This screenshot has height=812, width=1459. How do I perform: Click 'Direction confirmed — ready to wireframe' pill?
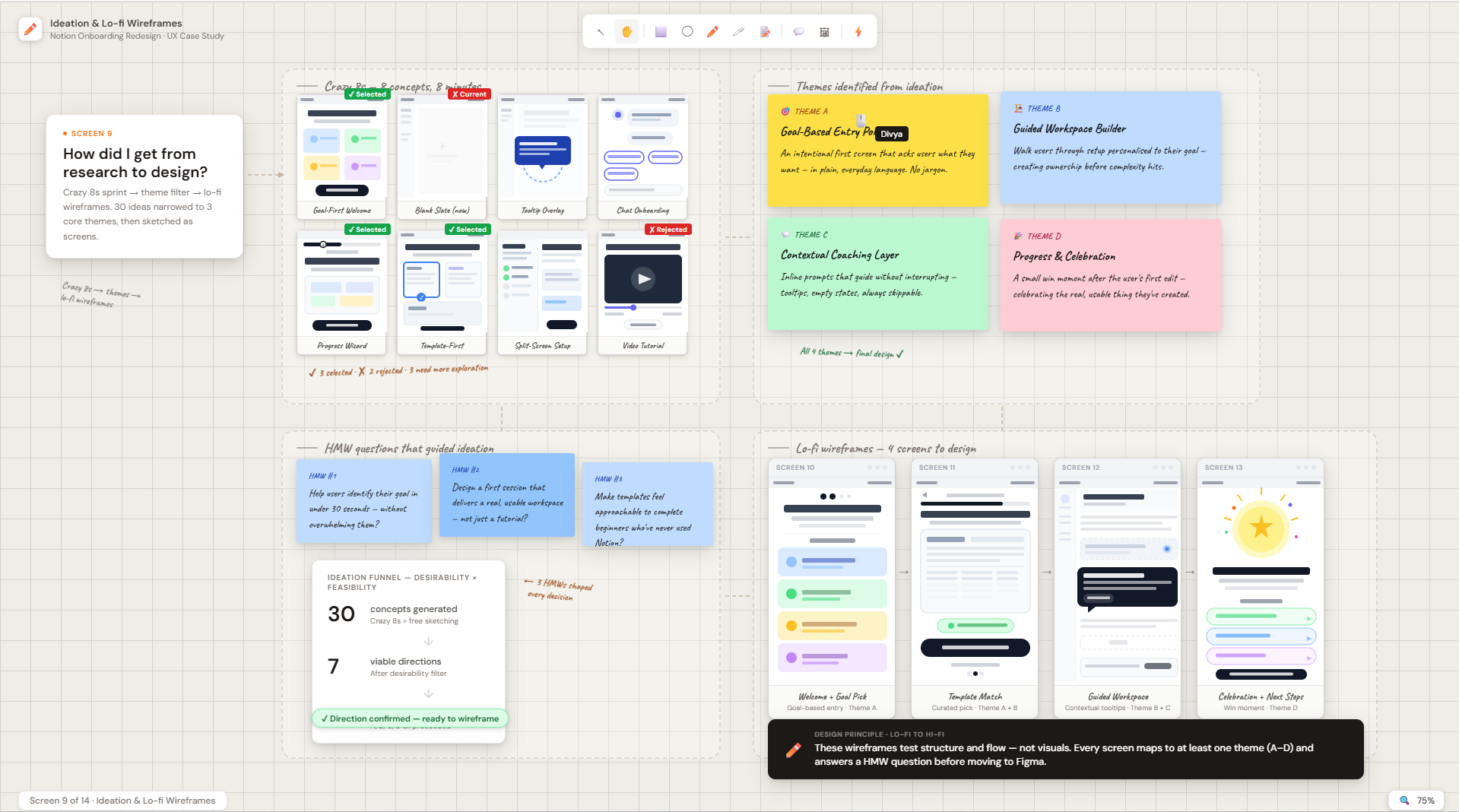click(x=410, y=718)
